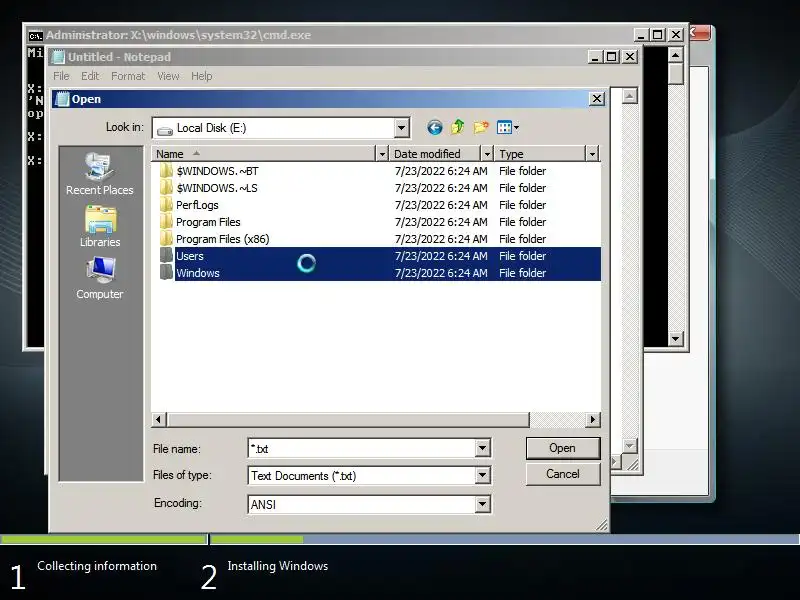
Task: Click the Users folder icon
Action: tap(166, 256)
